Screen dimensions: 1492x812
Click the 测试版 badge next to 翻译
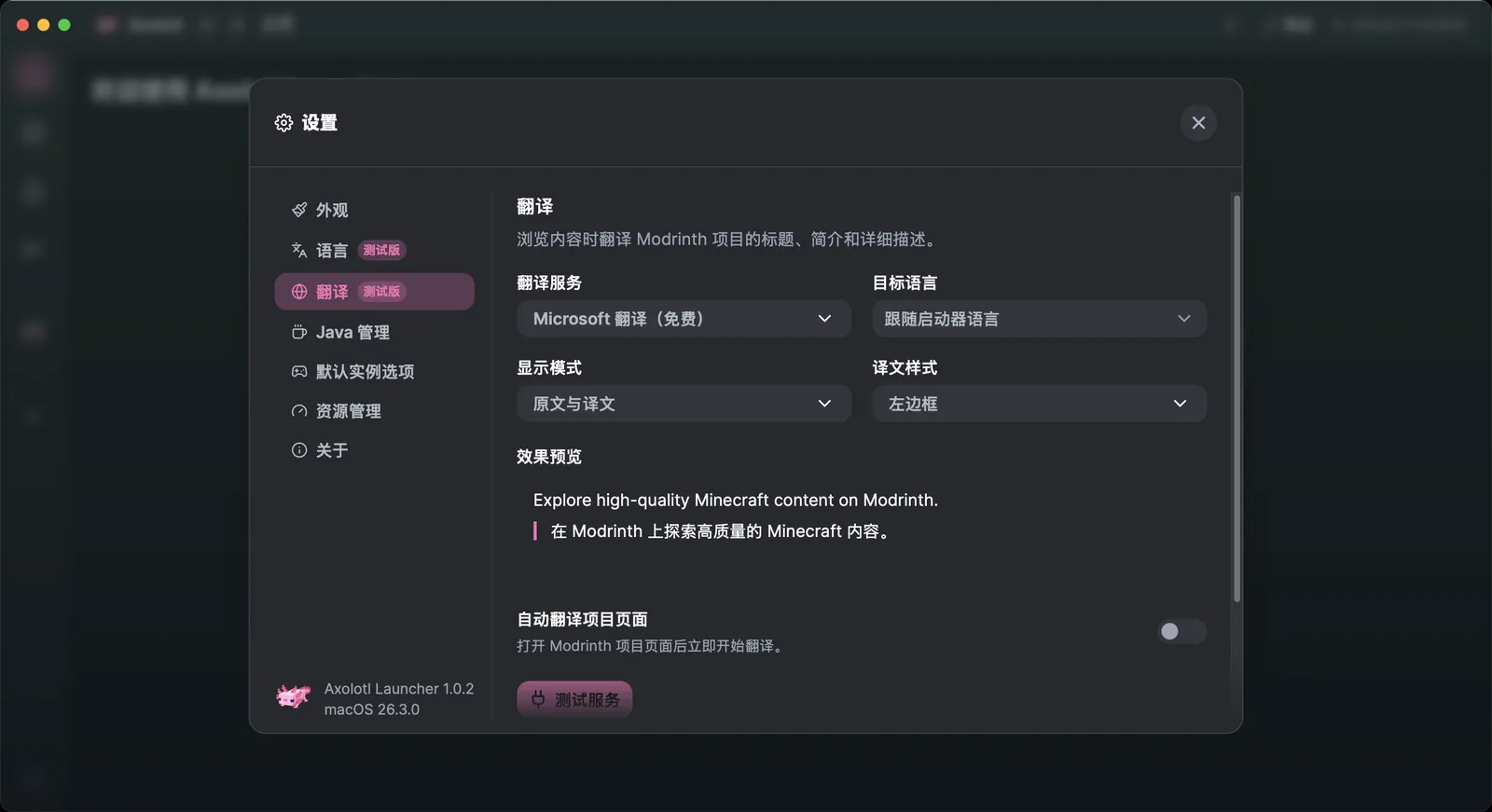tap(381, 292)
